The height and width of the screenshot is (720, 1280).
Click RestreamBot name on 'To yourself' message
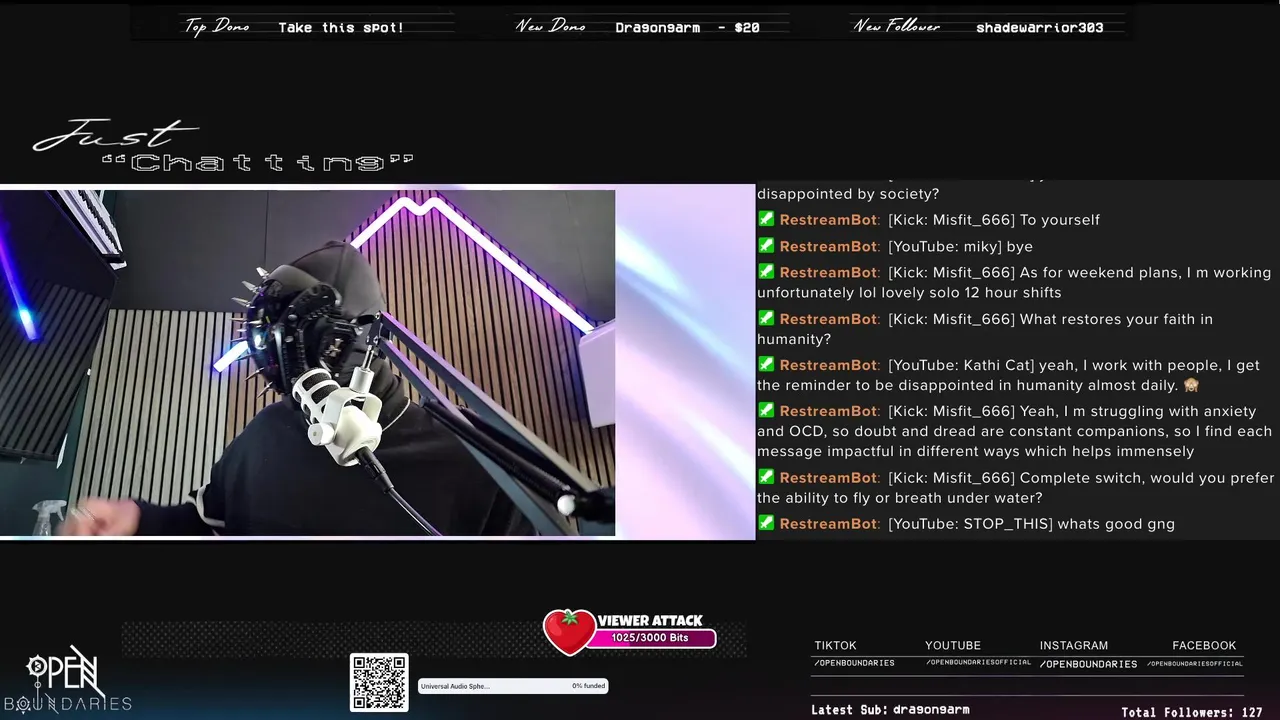click(829, 220)
